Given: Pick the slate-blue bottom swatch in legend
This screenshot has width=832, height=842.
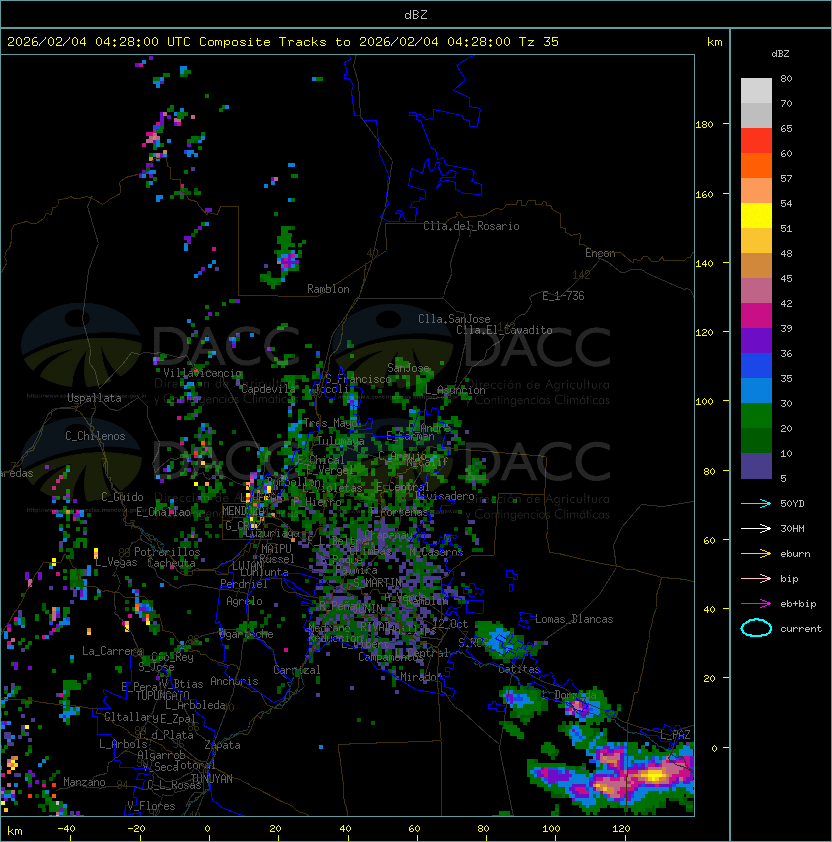Looking at the screenshot, I should [756, 466].
